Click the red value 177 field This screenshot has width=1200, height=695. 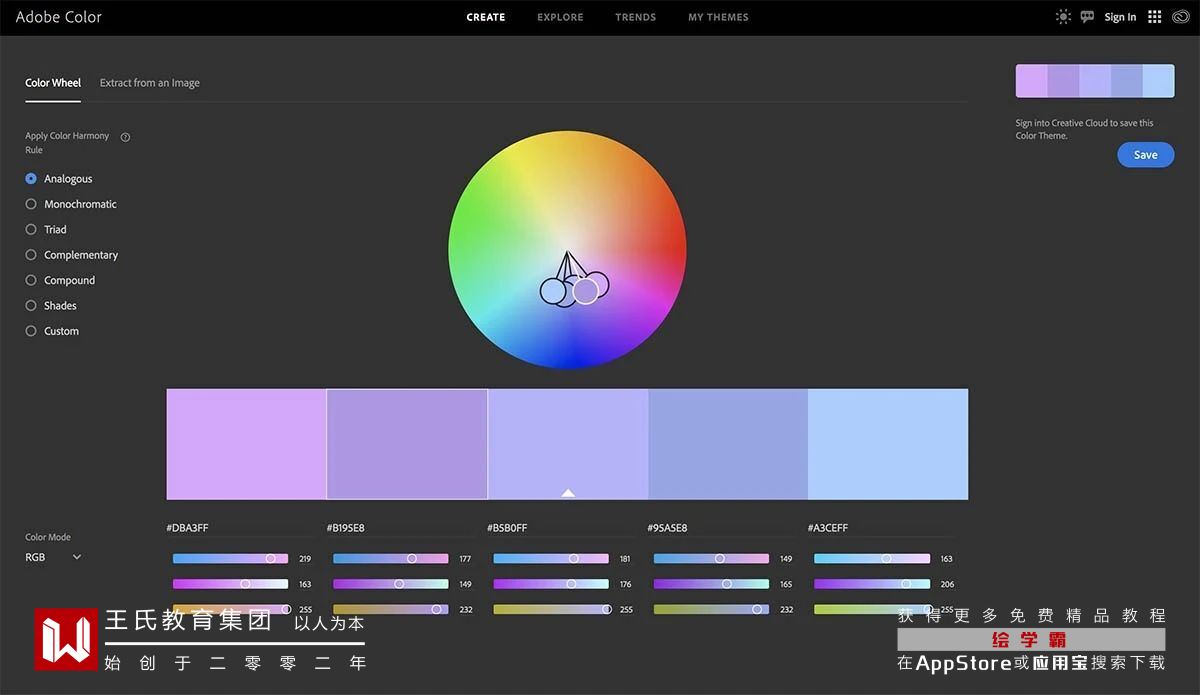(465, 559)
